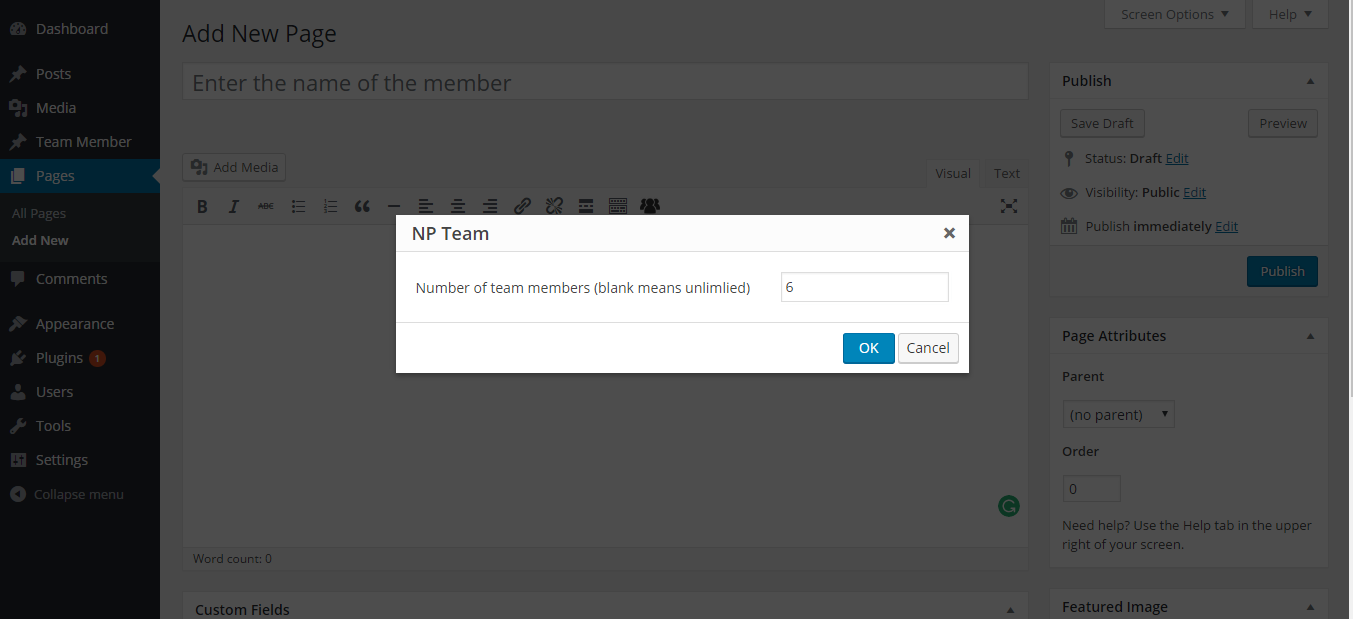Edit the Publish immediately schedule link
The image size is (1353, 619).
(1226, 226)
